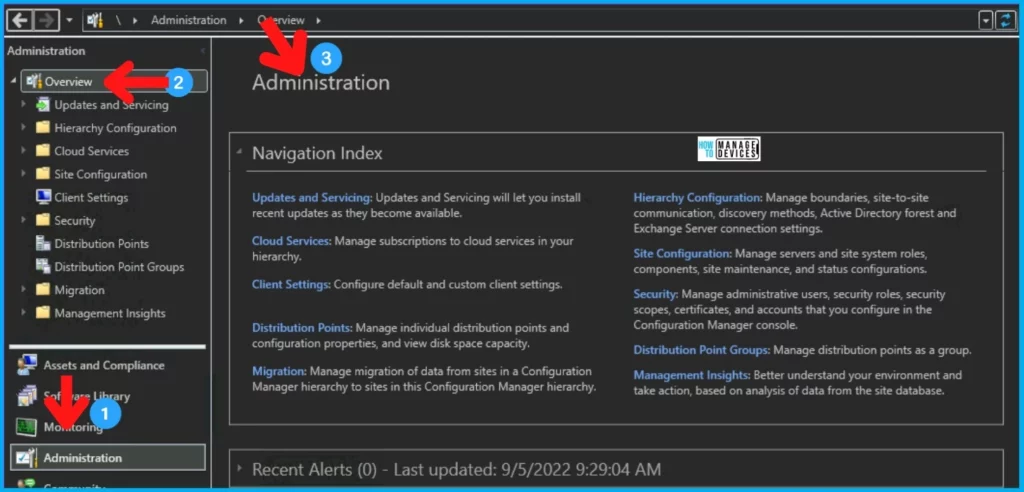Expand the Migration tree node
The image size is (1024, 492).
point(24,290)
